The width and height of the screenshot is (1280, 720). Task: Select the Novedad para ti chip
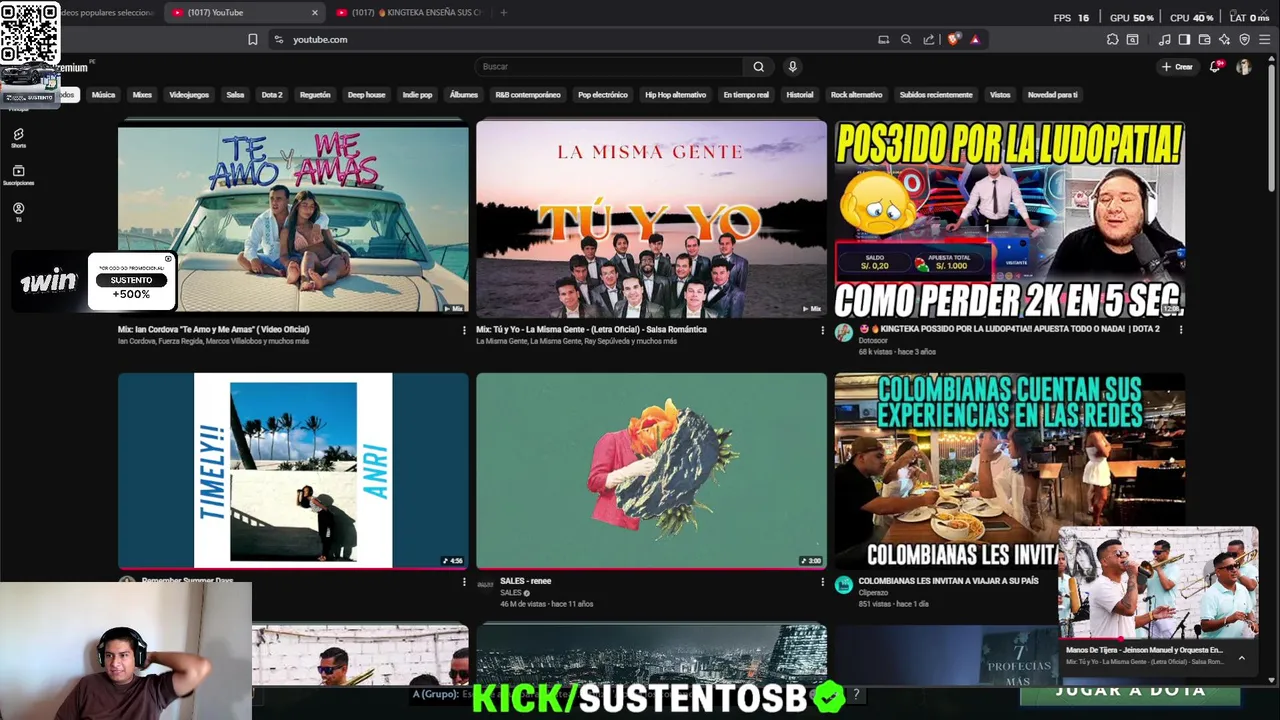pos(1053,95)
